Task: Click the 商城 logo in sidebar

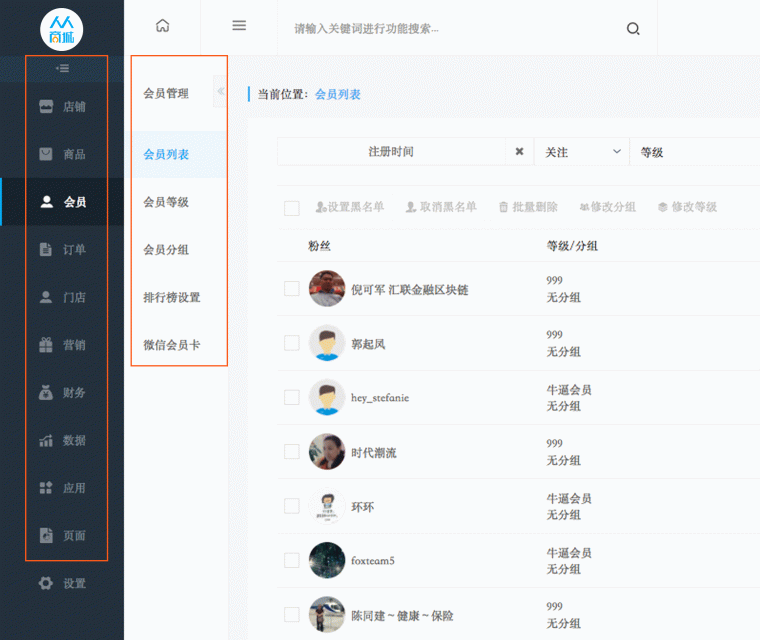Action: [62, 30]
